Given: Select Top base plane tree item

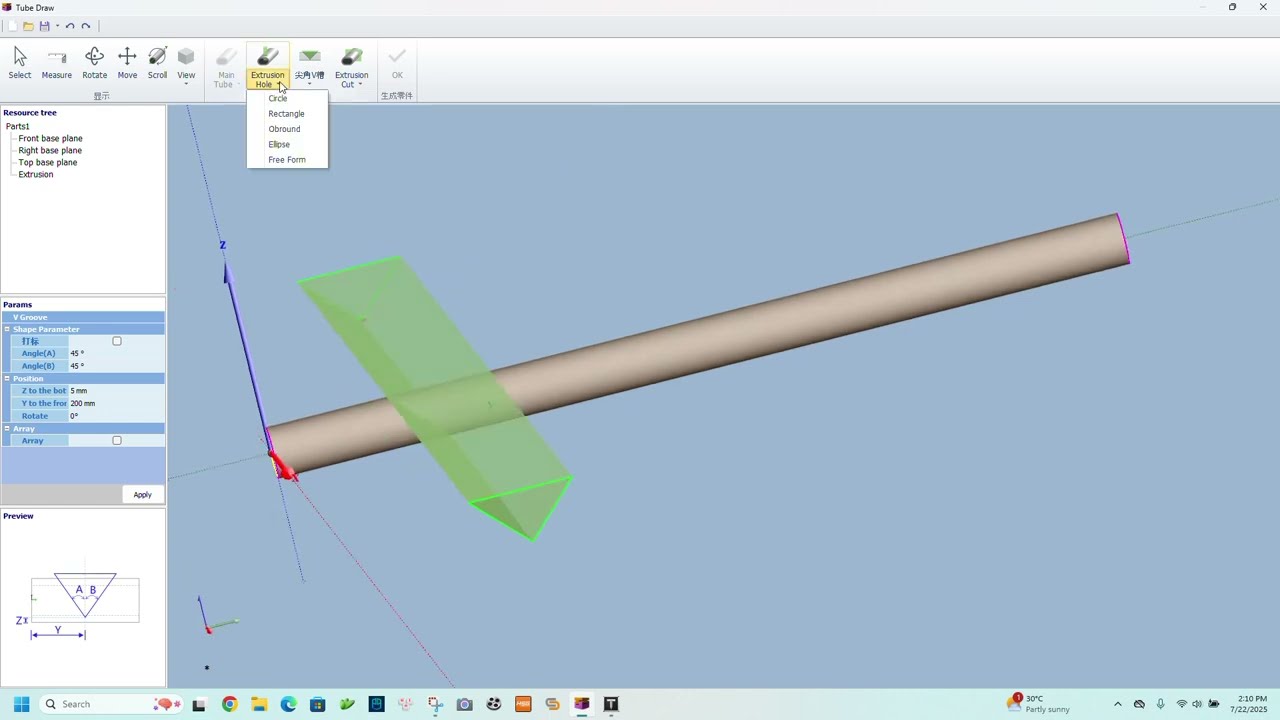Looking at the screenshot, I should tap(47, 162).
